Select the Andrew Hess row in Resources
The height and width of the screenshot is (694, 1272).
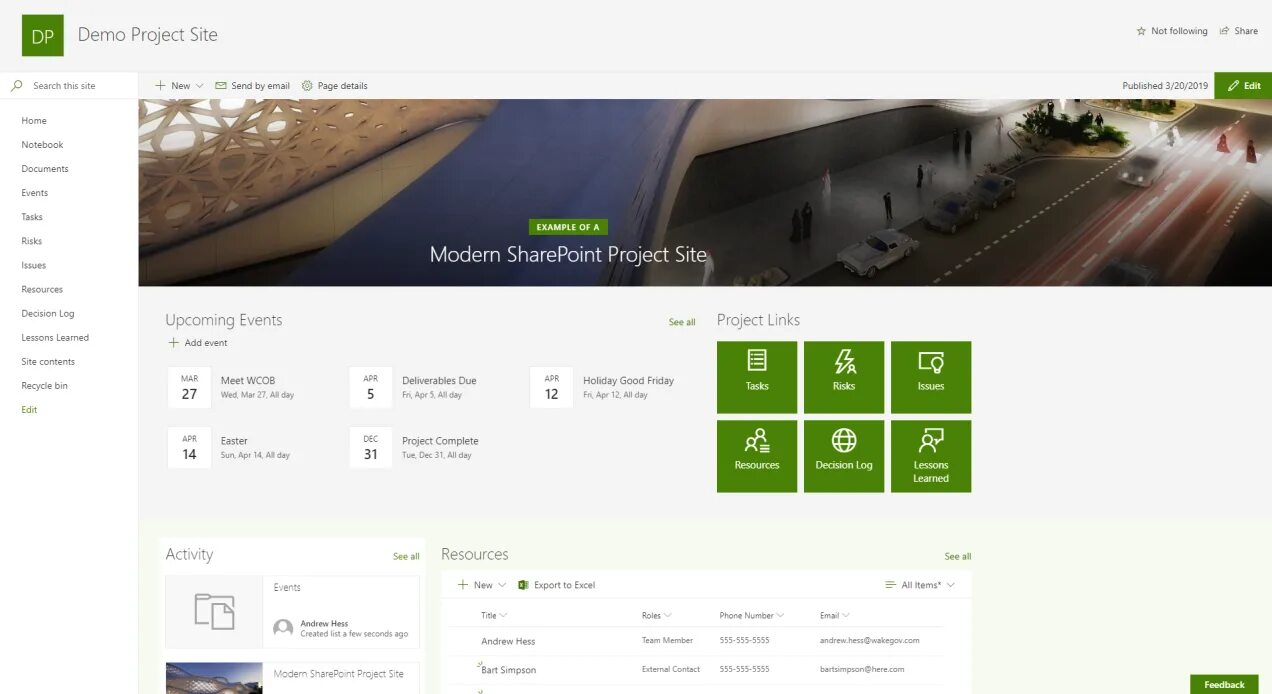click(x=508, y=640)
